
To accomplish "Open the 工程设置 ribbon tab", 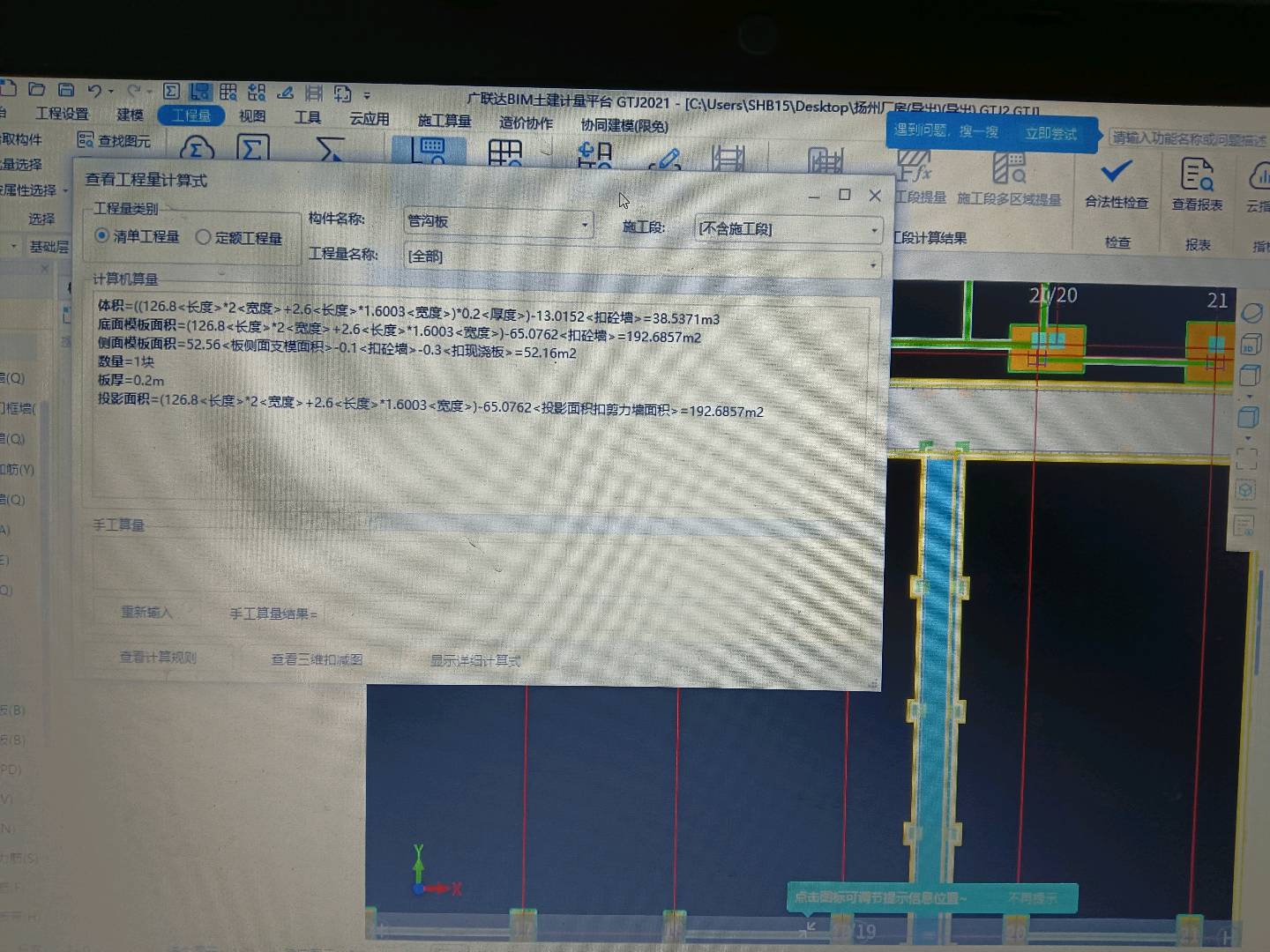I will (x=62, y=114).
